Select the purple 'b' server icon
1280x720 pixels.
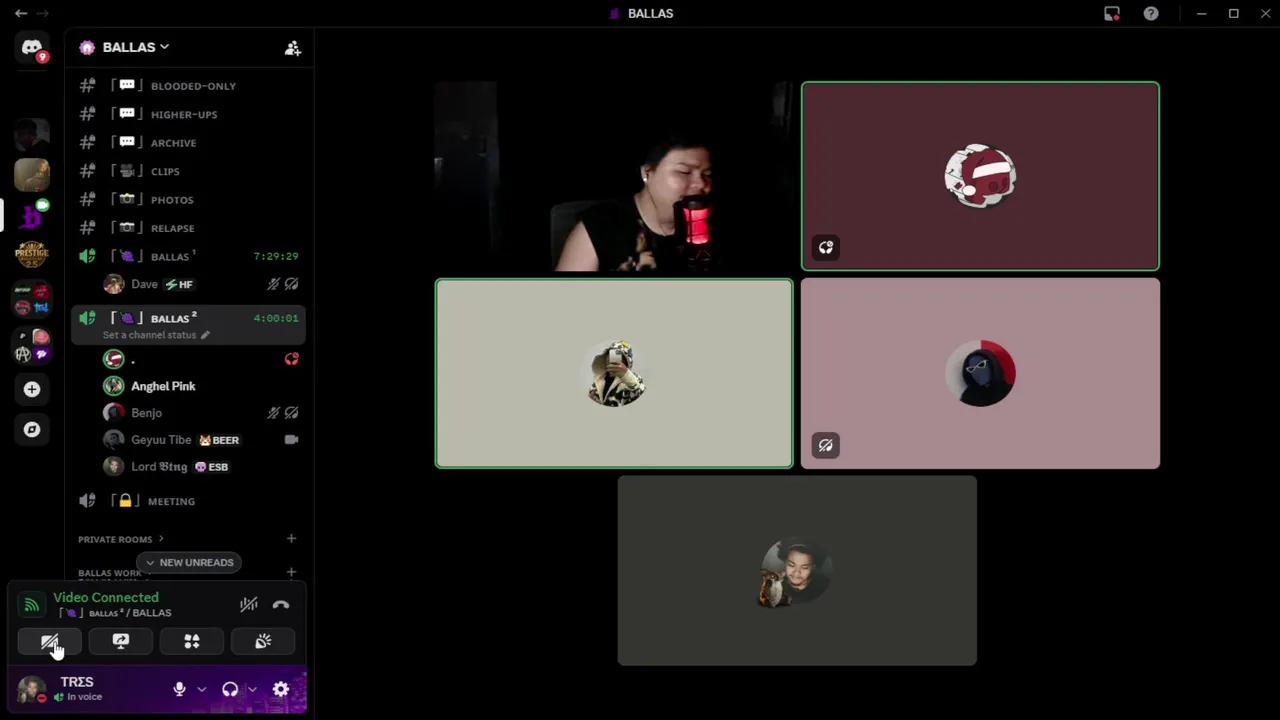click(32, 215)
